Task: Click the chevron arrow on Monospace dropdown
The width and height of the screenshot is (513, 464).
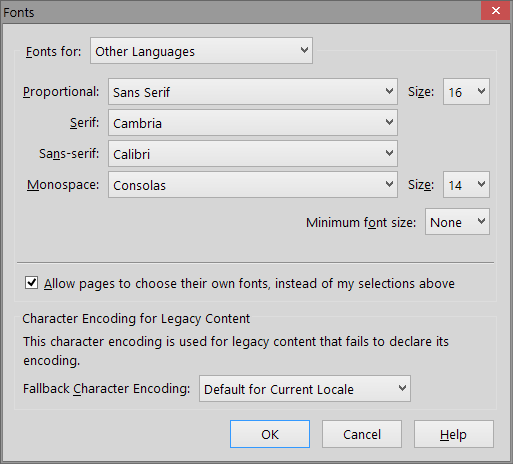Action: pos(389,184)
